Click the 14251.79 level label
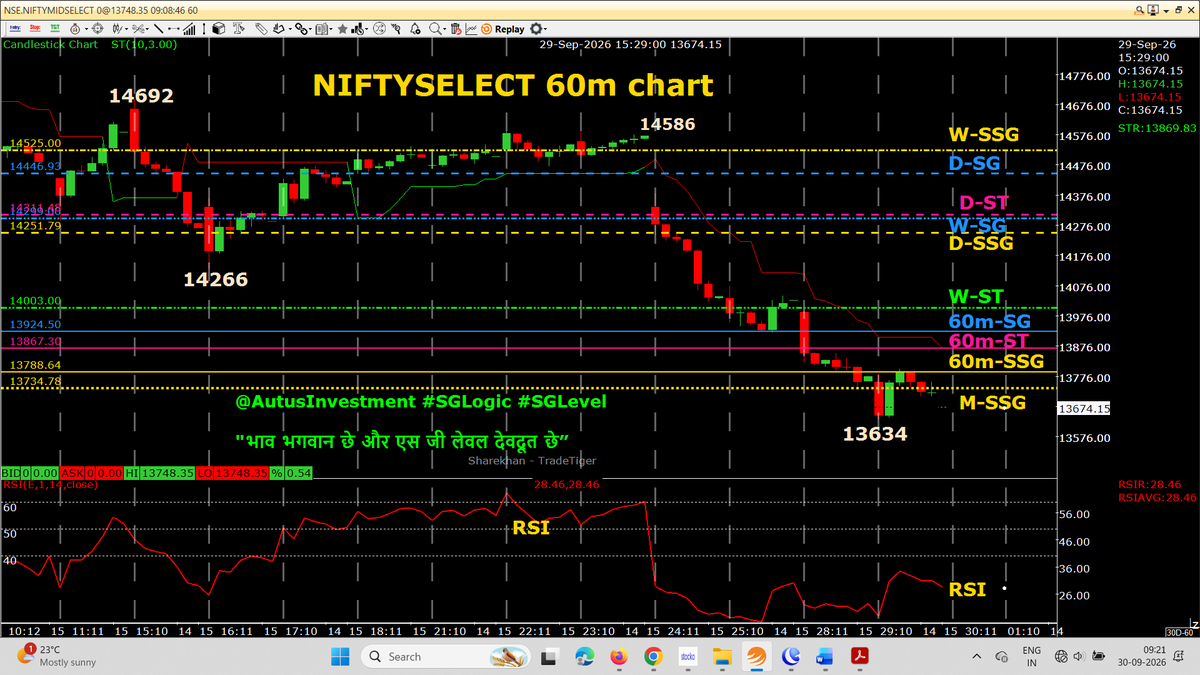Viewport: 1200px width, 675px height. (x=35, y=226)
